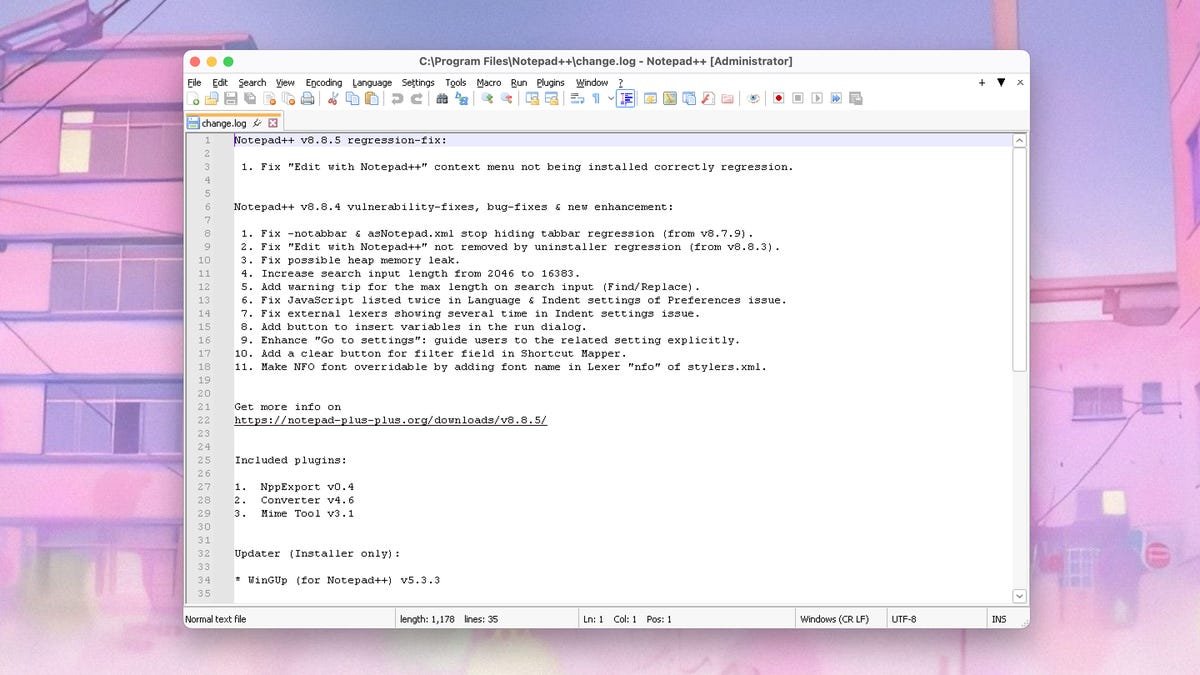
Task: Open the symbol display dropdown chevron
Action: pyautogui.click(x=612, y=98)
